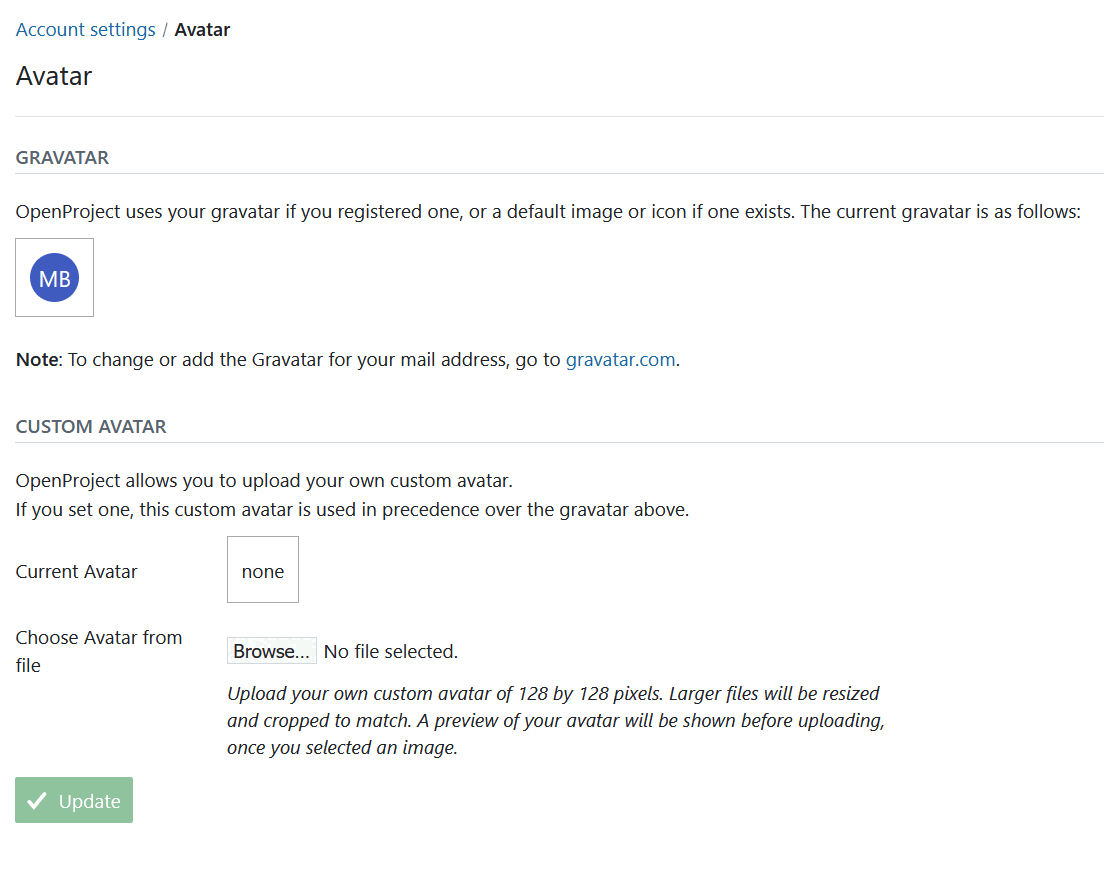Open the Account settings breadcrumb link
The image size is (1104, 871).
pyautogui.click(x=85, y=29)
